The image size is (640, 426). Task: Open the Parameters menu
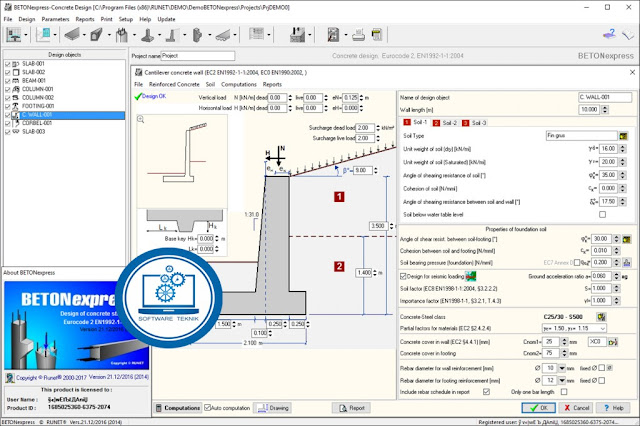(x=56, y=19)
